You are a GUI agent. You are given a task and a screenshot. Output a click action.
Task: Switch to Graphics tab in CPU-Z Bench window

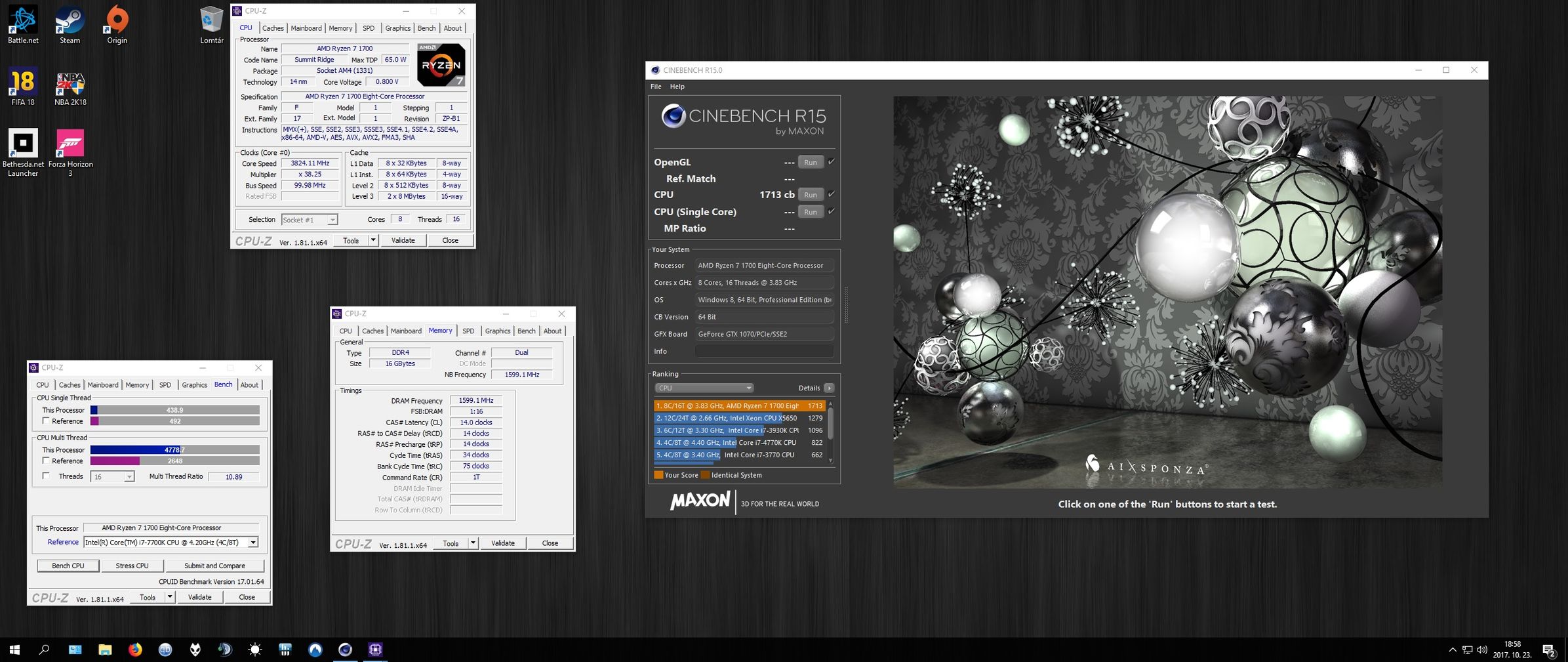[195, 384]
